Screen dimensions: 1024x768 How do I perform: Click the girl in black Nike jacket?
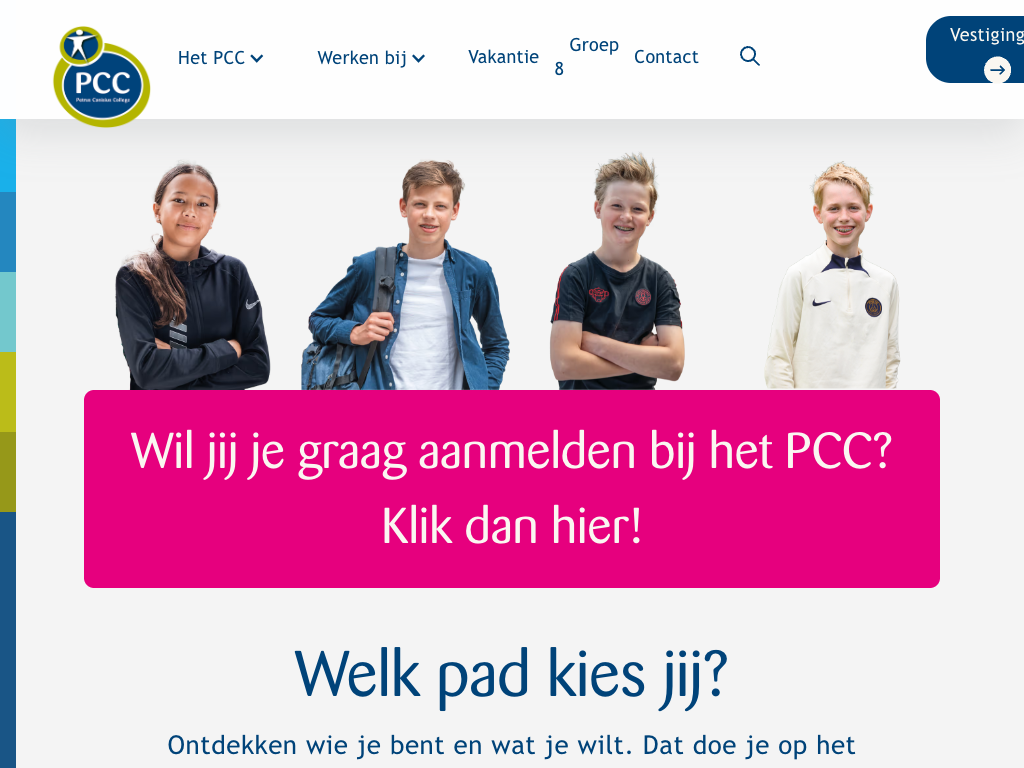(193, 277)
